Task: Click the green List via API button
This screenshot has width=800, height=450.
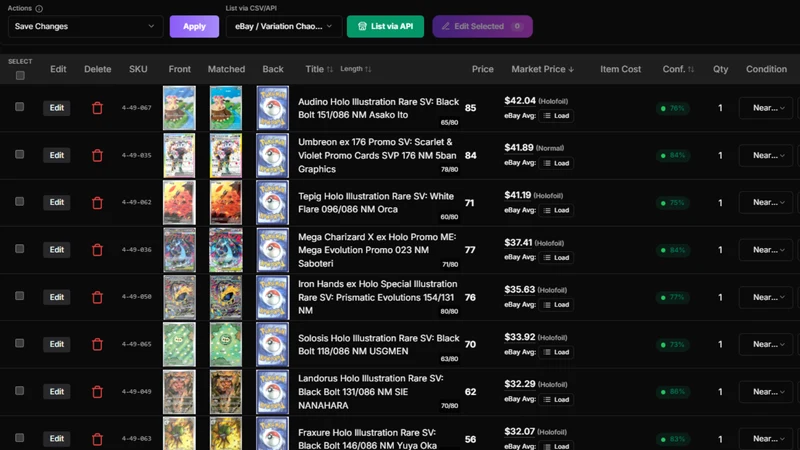Action: 385,26
